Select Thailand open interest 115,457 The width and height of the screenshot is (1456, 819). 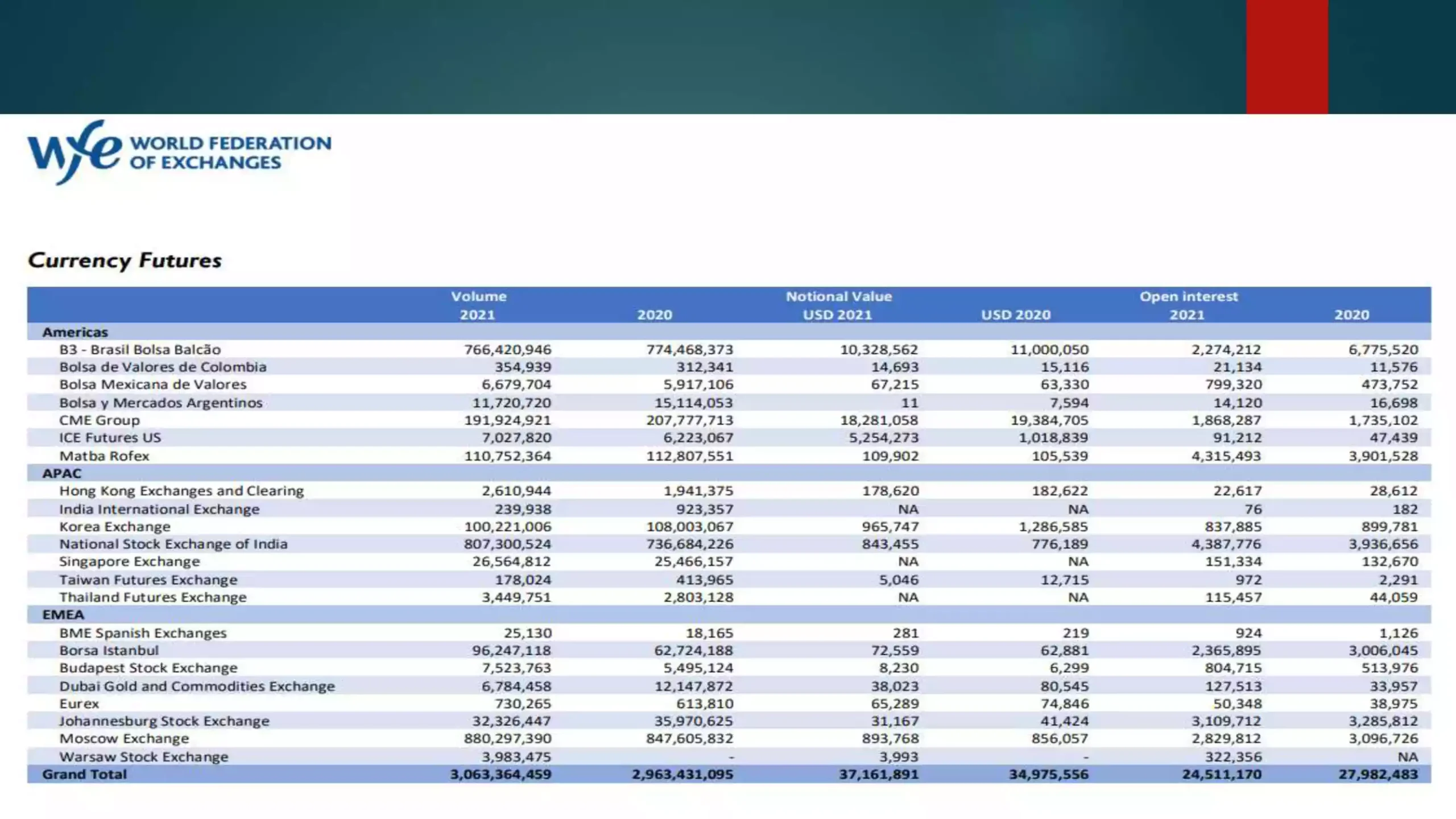[1233, 597]
